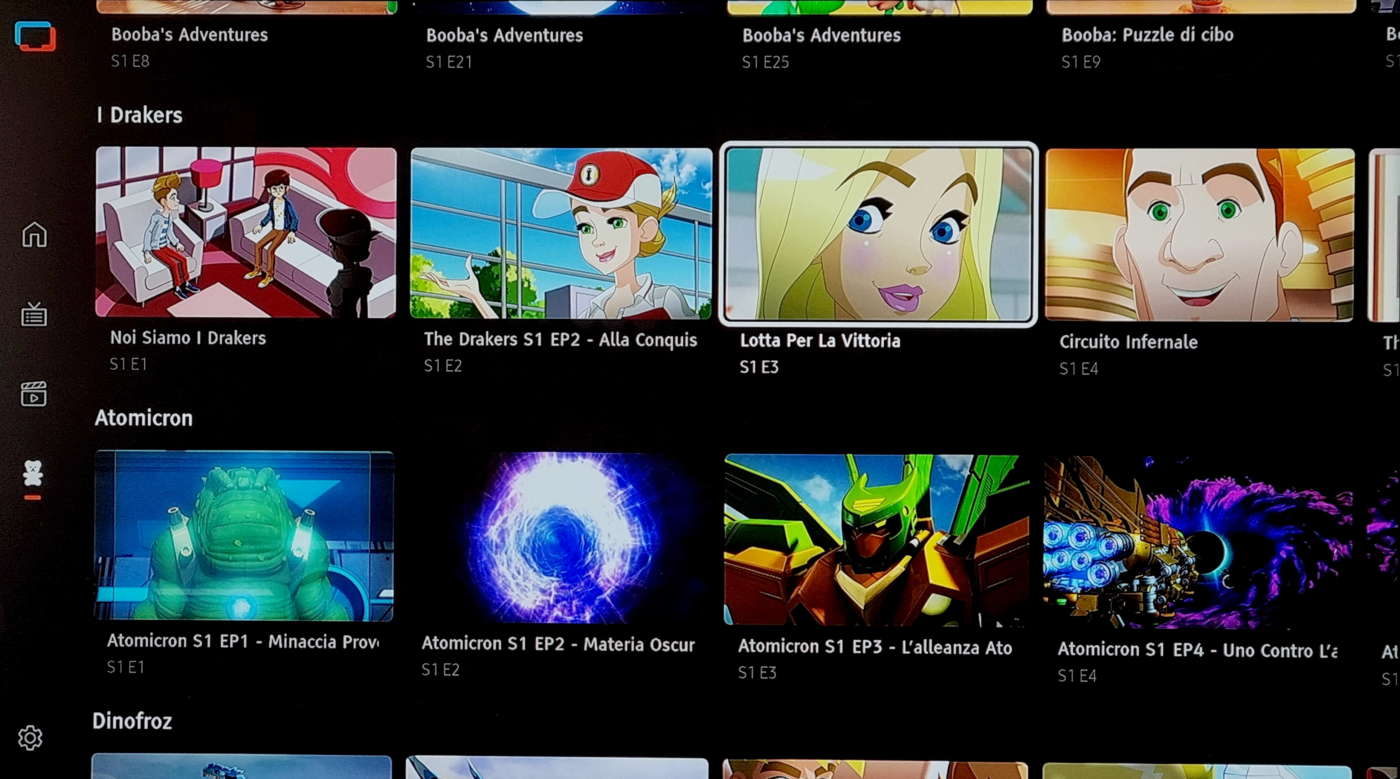Viewport: 1400px width, 779px height.
Task: Click the "S1 E9" episode label
Action: (1081, 62)
